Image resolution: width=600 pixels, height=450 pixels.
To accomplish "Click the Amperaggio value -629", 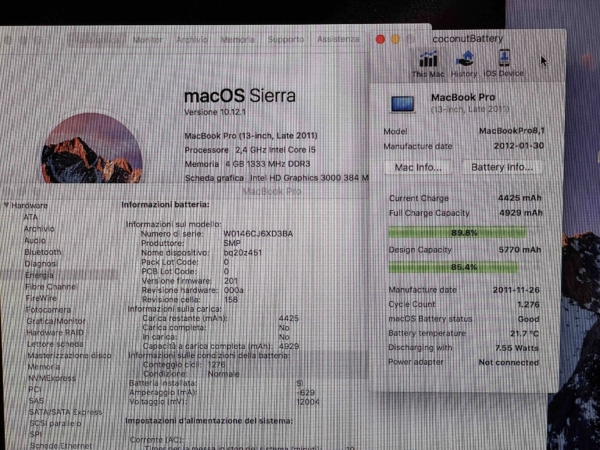I will click(305, 393).
